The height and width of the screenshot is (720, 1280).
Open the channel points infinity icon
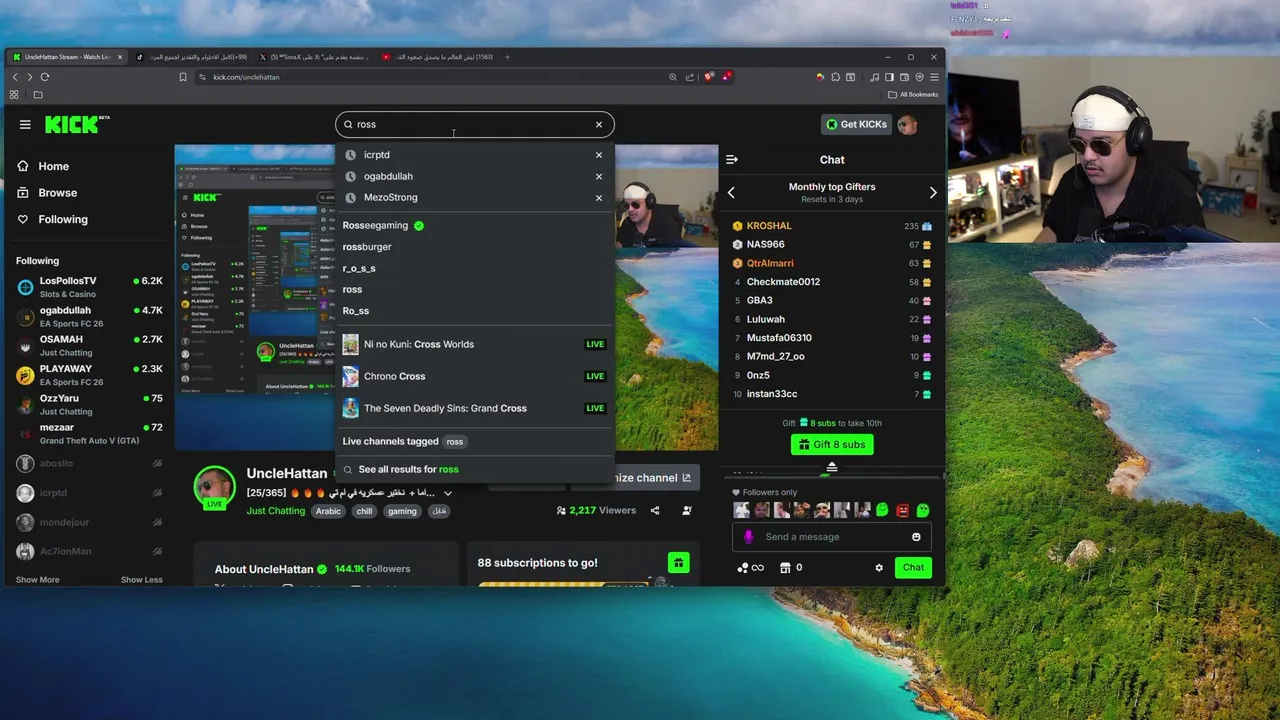pos(750,567)
